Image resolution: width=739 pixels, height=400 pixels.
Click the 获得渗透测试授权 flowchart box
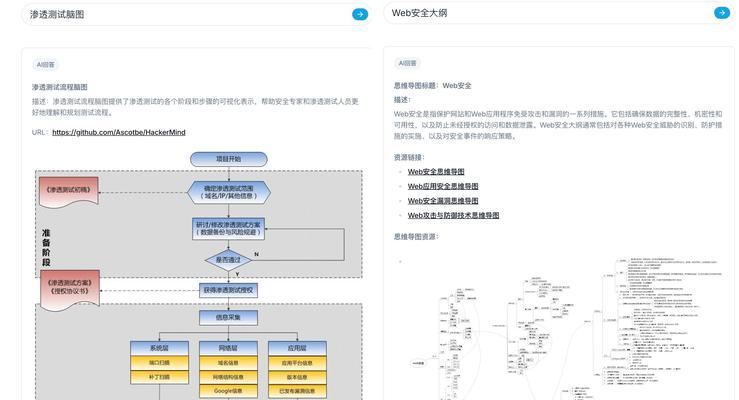coord(229,290)
